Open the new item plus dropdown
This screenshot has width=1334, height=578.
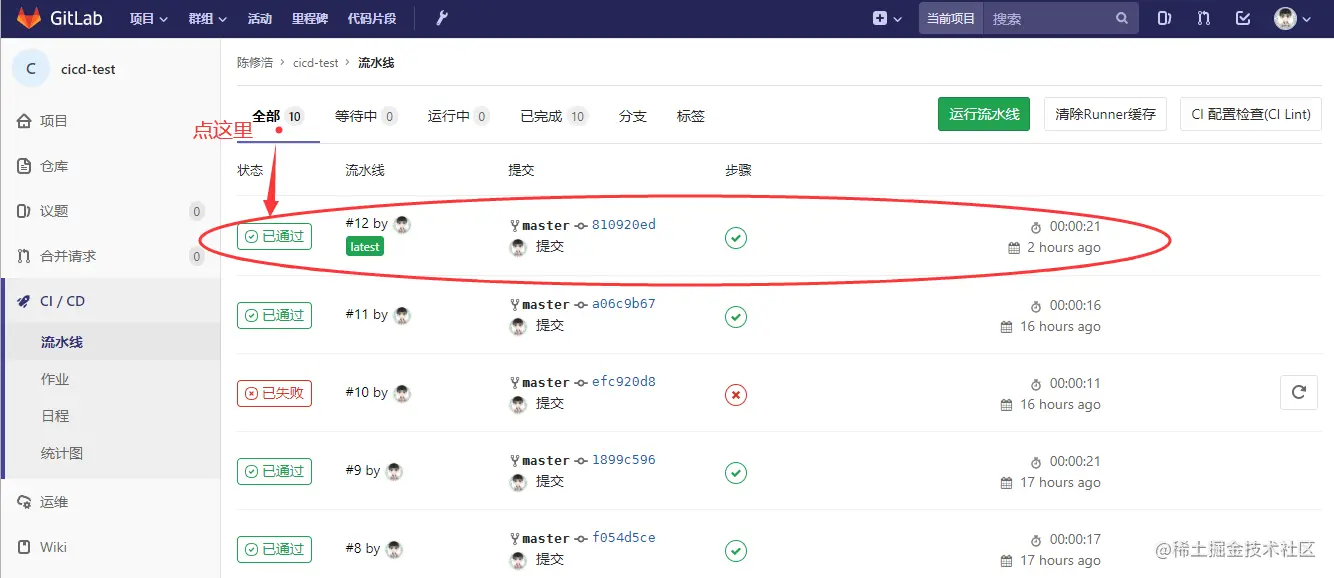pos(886,18)
